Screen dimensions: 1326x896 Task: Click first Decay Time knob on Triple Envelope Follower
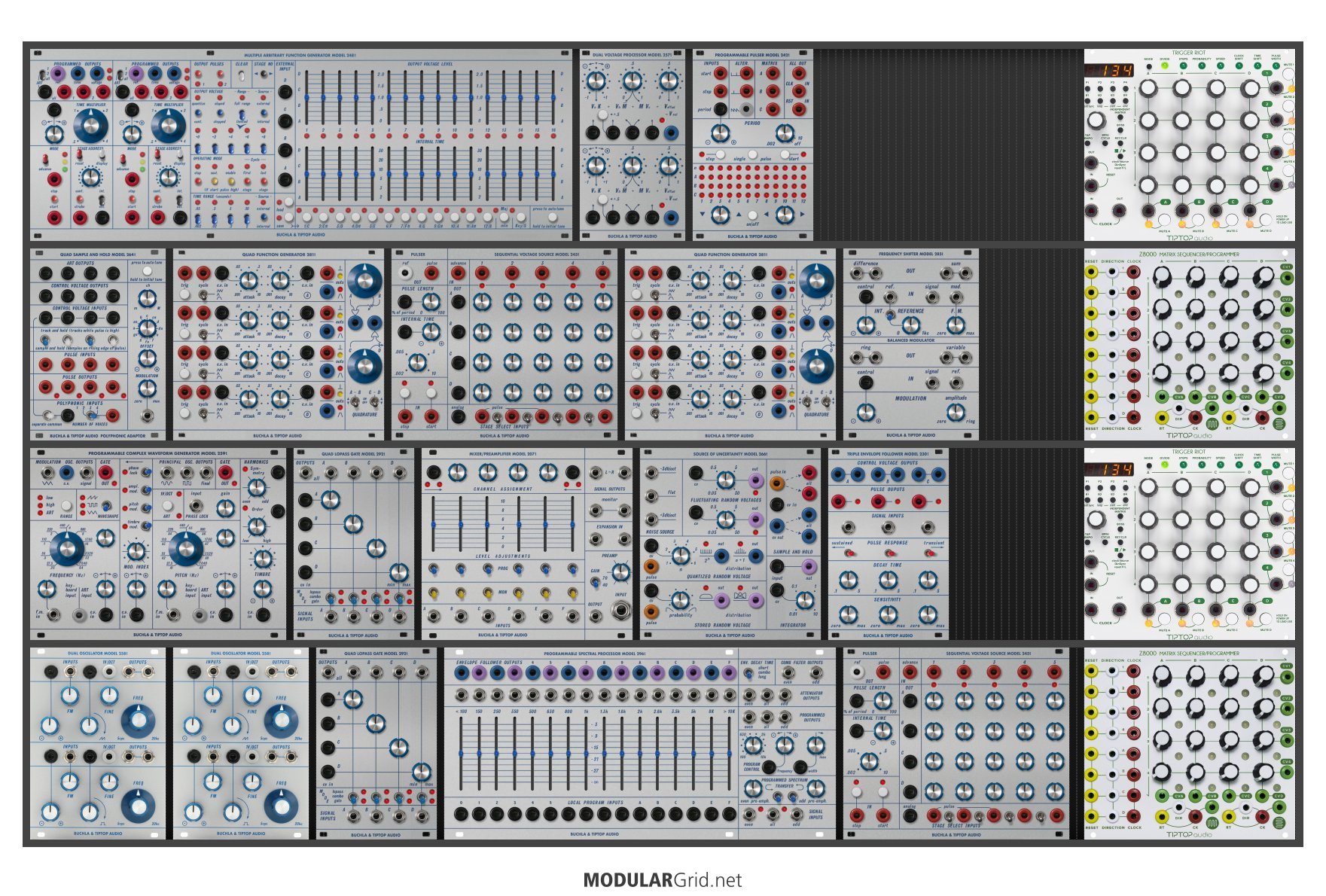click(849, 580)
